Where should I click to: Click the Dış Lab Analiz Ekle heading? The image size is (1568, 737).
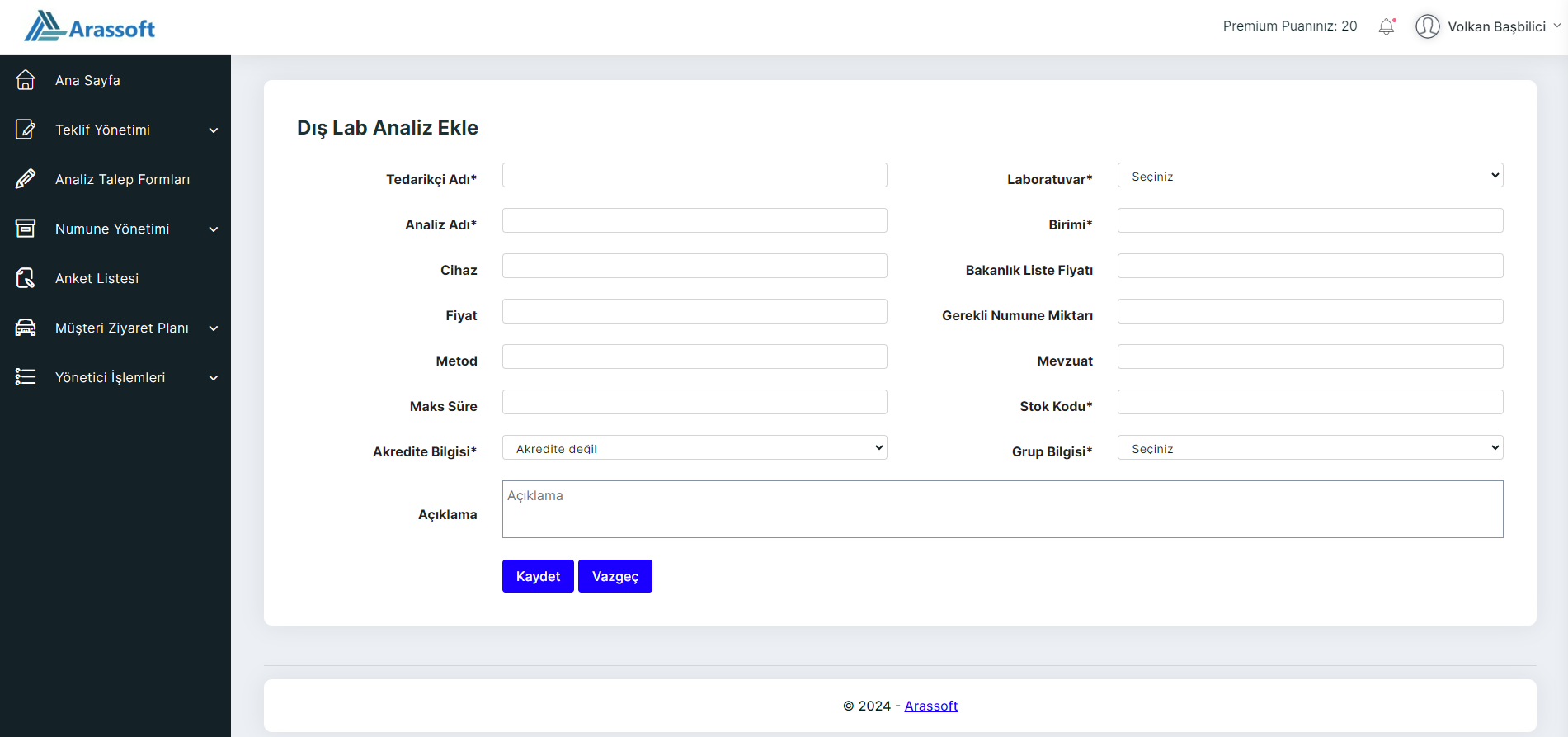pyautogui.click(x=388, y=128)
